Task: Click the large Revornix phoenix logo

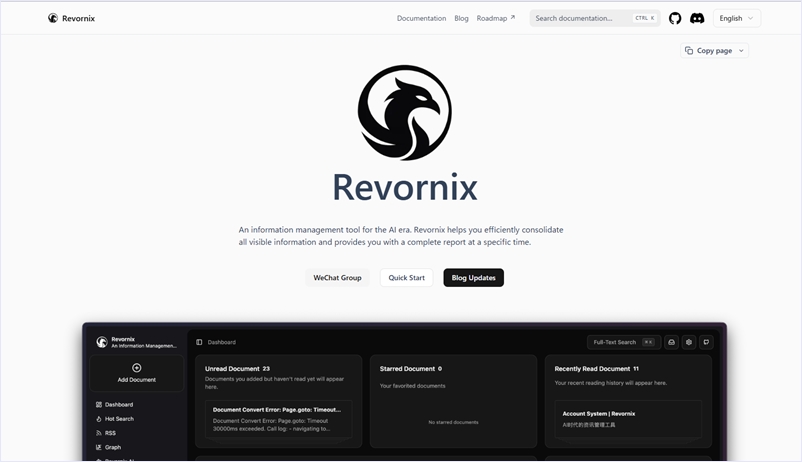Action: pyautogui.click(x=404, y=113)
